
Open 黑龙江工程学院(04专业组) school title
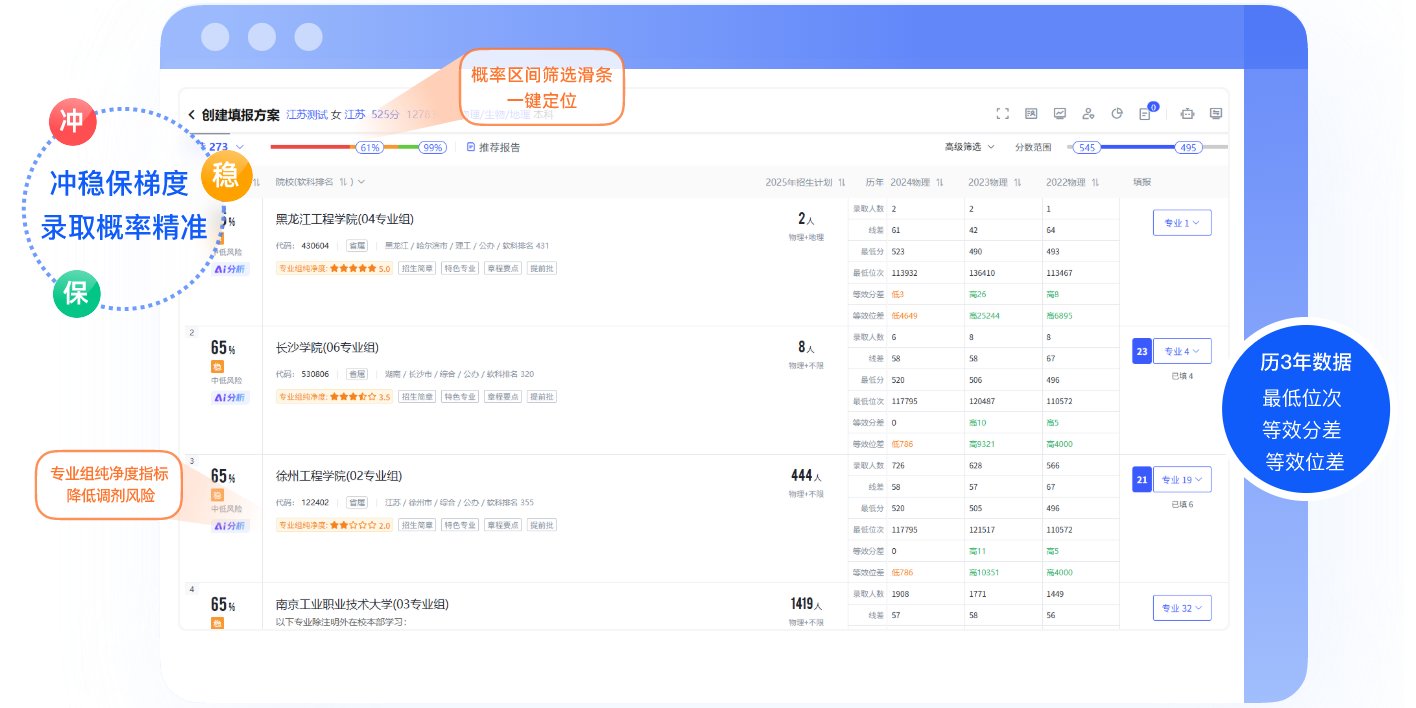point(345,219)
